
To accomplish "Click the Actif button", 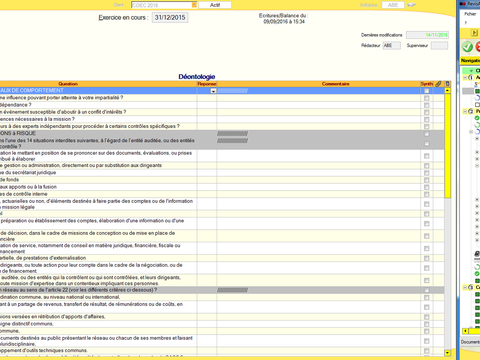I will pos(215,5).
